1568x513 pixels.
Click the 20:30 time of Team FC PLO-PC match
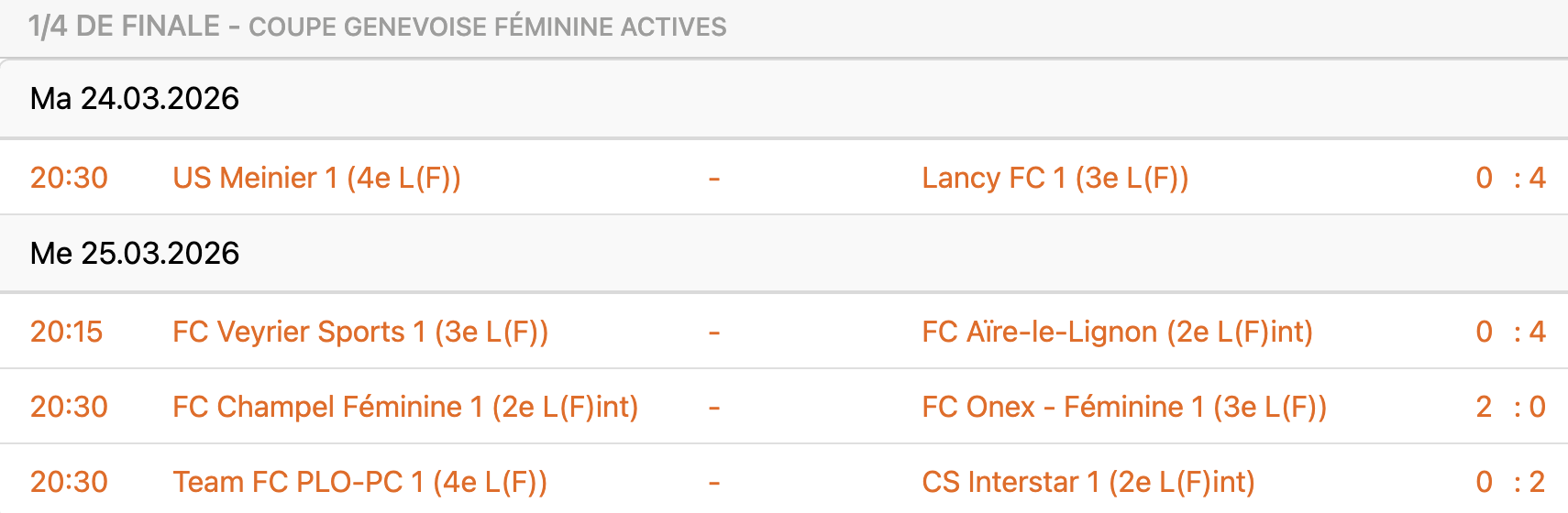(69, 482)
